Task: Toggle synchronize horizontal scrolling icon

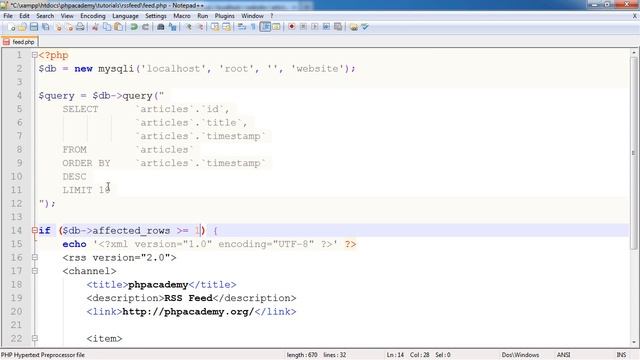Action: (226, 27)
